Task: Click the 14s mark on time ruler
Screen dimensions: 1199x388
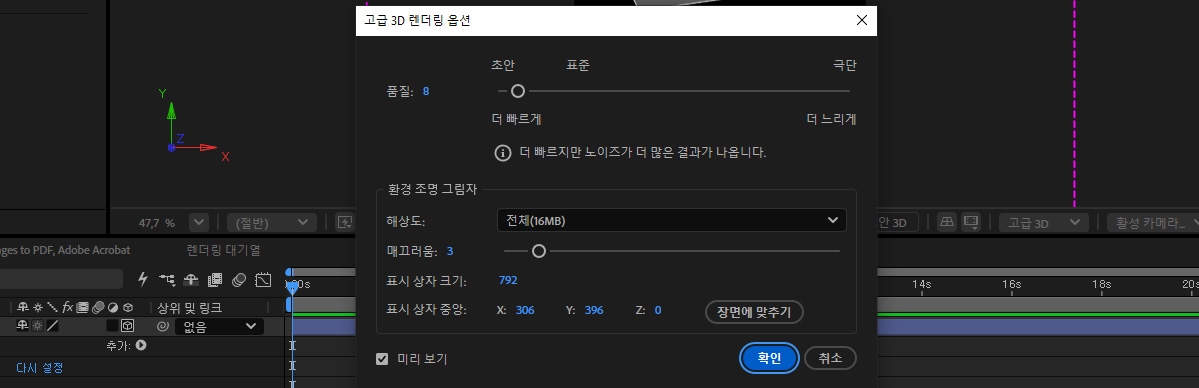Action: [921, 284]
